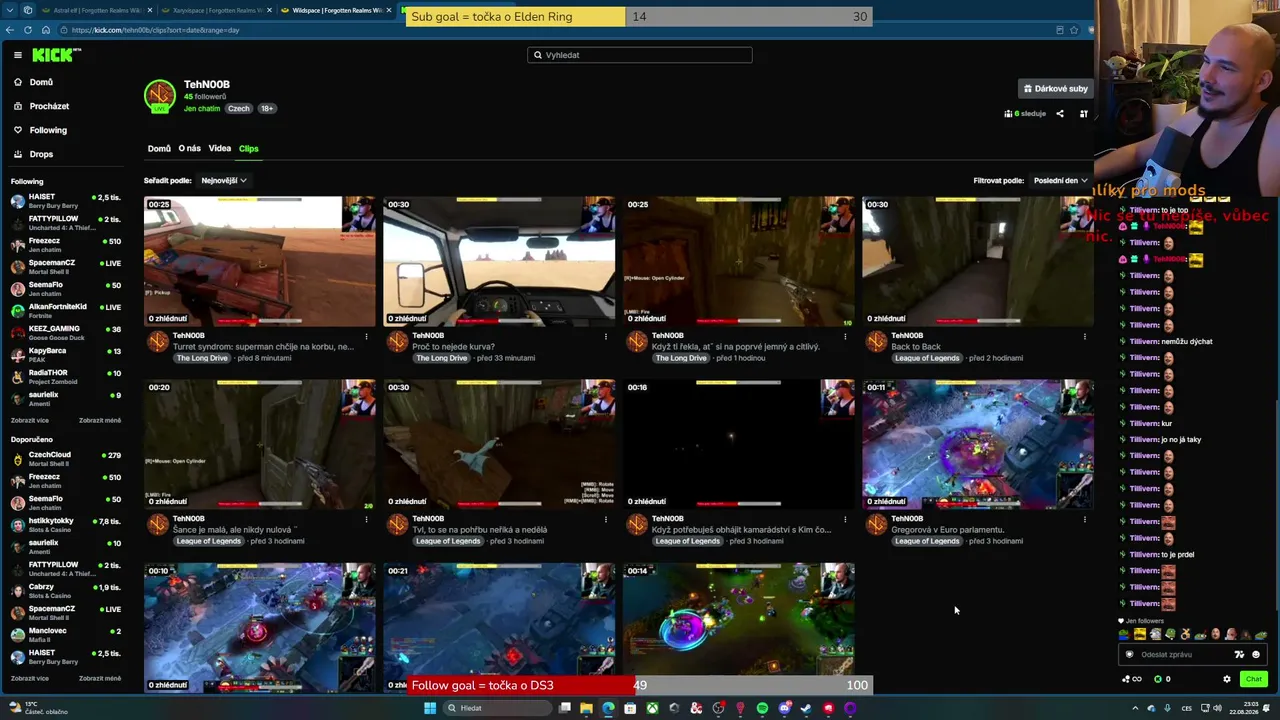Open the emoji picker in chat input
Screen dimensions: 1280x720
pos(1256,654)
